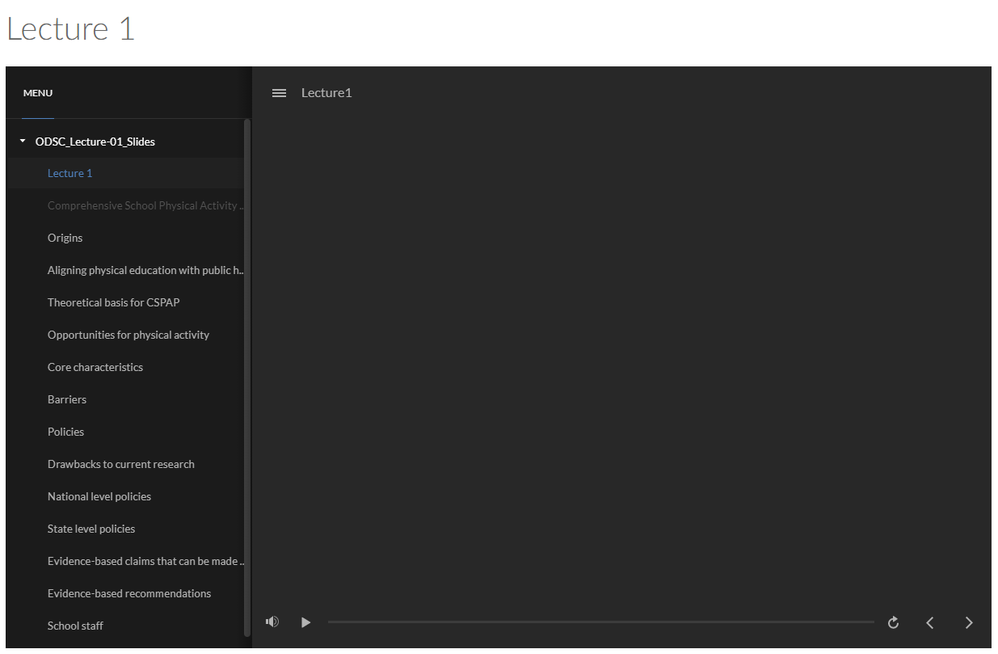Open the sidebar hamburger menu
The image size is (998, 654).
coord(278,92)
